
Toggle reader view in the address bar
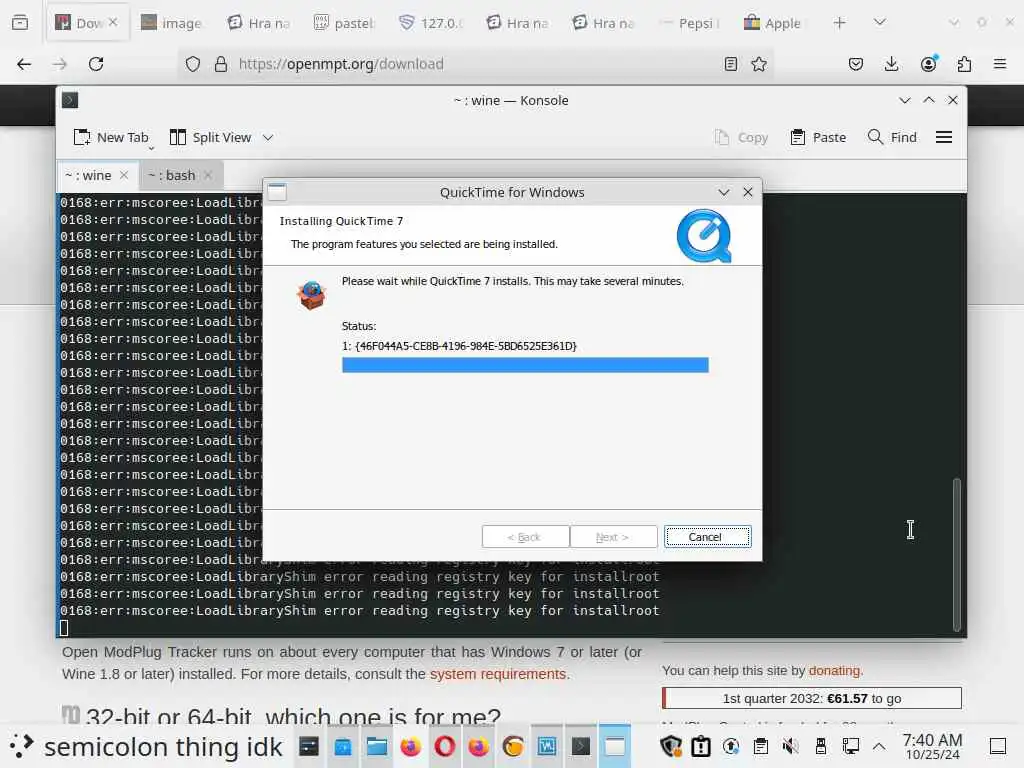click(731, 64)
